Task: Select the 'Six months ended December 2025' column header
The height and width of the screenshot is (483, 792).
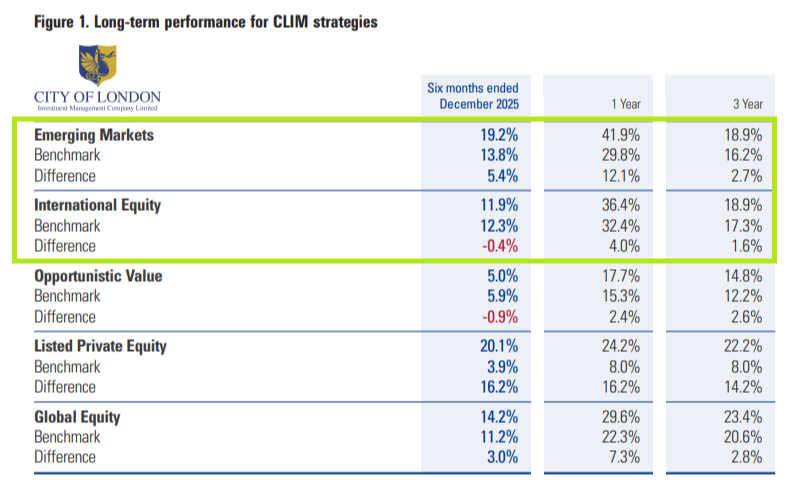Action: tap(473, 97)
